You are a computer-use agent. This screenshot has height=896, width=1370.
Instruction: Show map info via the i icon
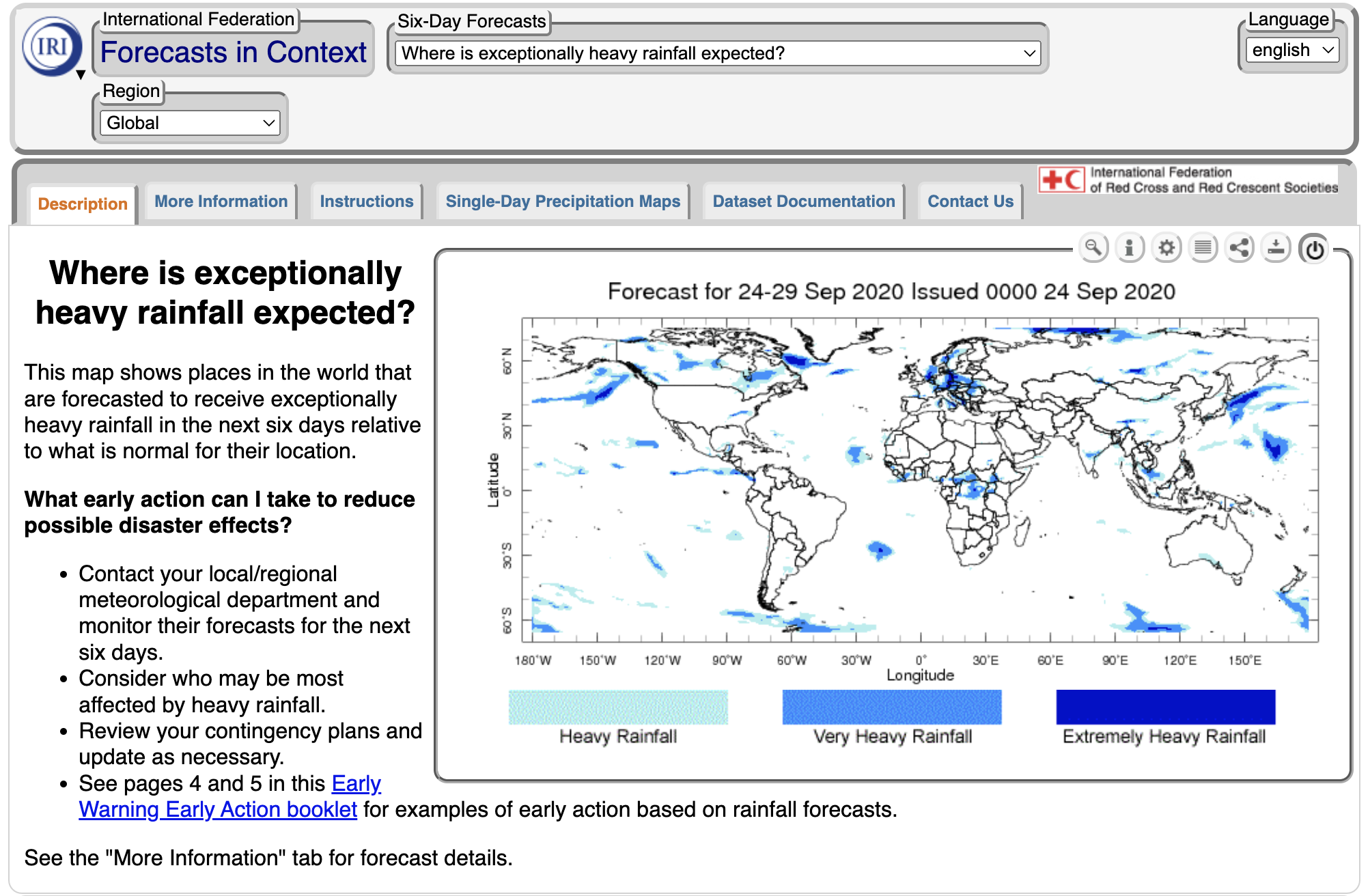pos(1130,248)
